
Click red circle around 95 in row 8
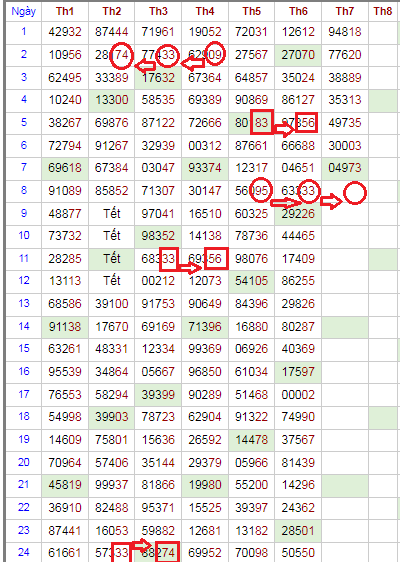pyautogui.click(x=261, y=190)
